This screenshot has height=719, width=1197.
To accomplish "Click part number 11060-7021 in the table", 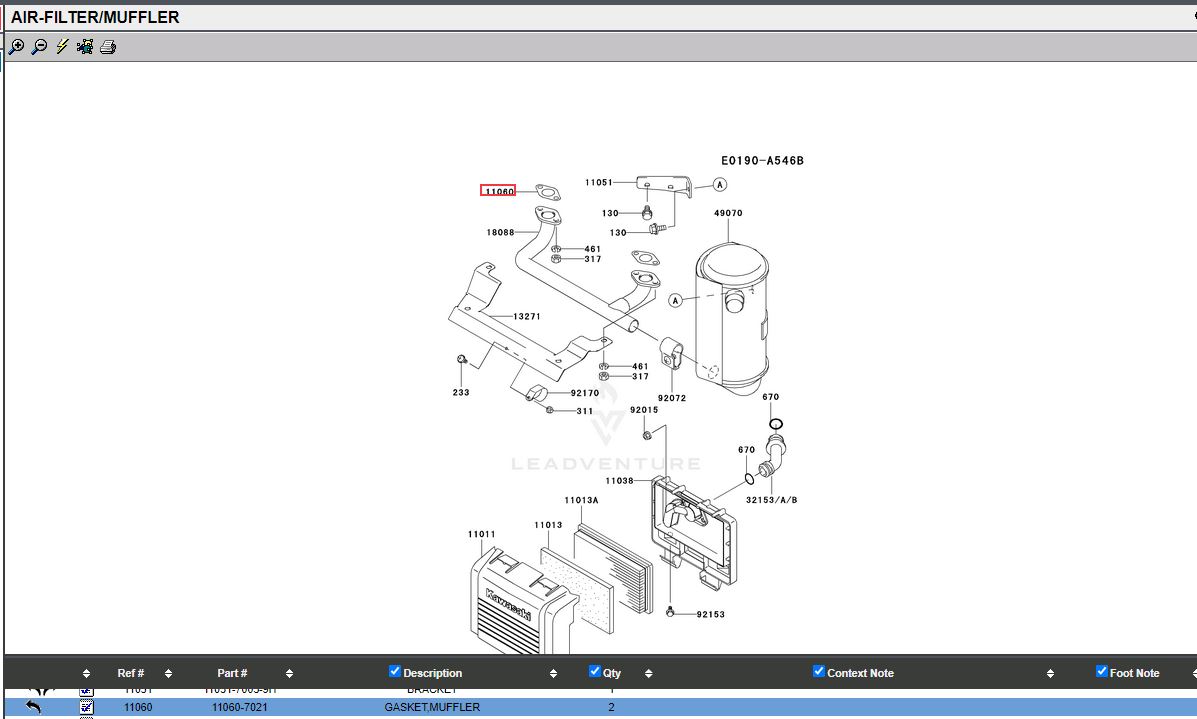I will pos(240,707).
